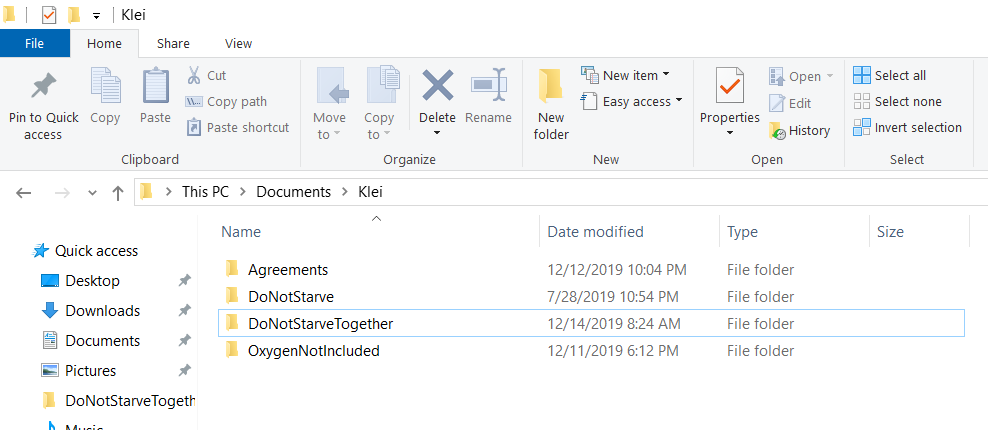The height and width of the screenshot is (430, 988).
Task: Open the History icon in ribbon
Action: tap(777, 130)
